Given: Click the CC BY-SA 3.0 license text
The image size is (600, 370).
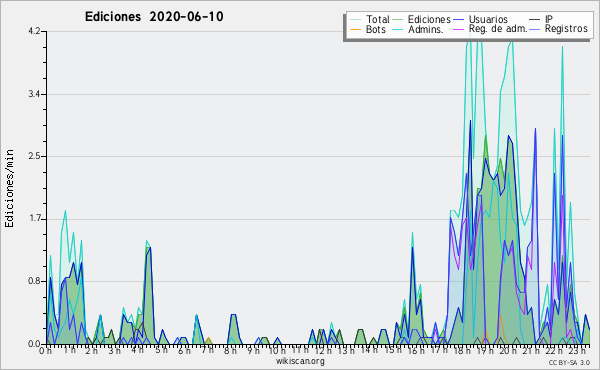Looking at the screenshot, I should pyautogui.click(x=569, y=363).
